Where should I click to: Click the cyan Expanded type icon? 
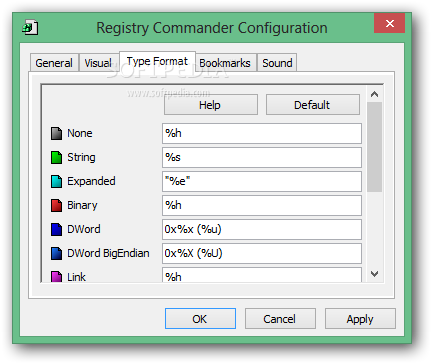pos(56,181)
